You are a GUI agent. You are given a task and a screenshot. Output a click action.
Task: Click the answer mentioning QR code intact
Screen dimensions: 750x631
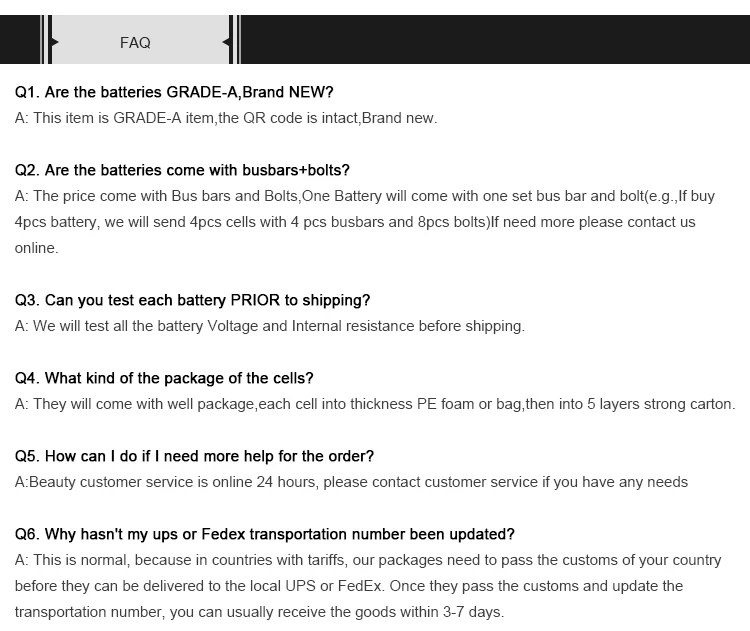coord(226,118)
